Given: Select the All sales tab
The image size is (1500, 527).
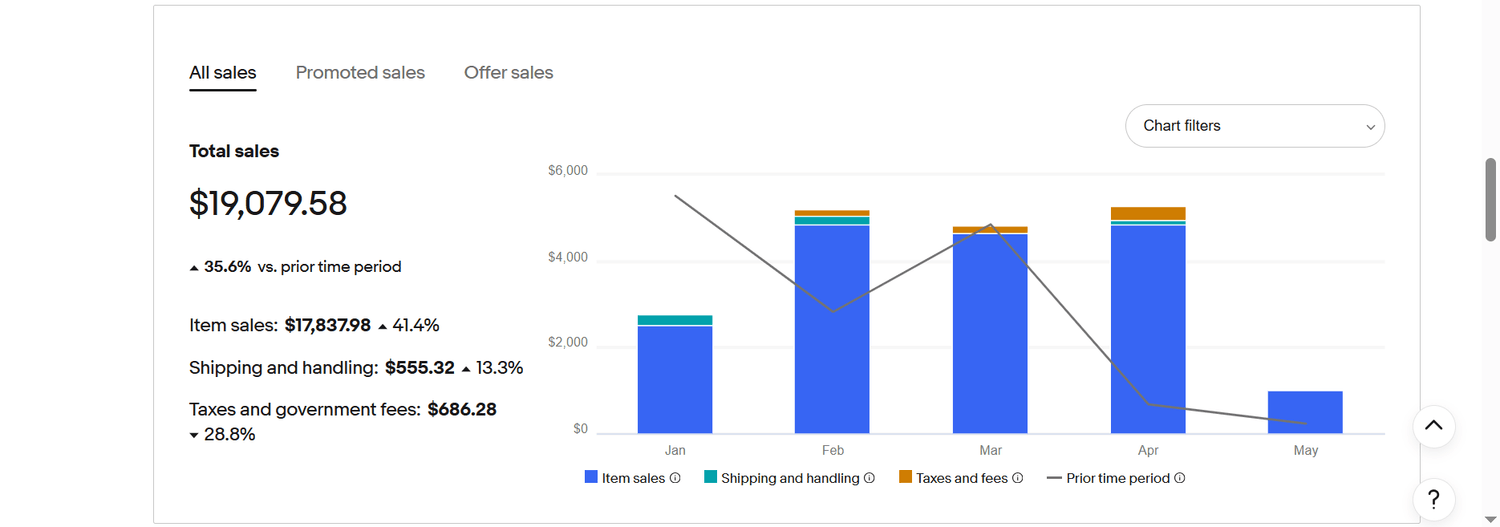Looking at the screenshot, I should 223,73.
